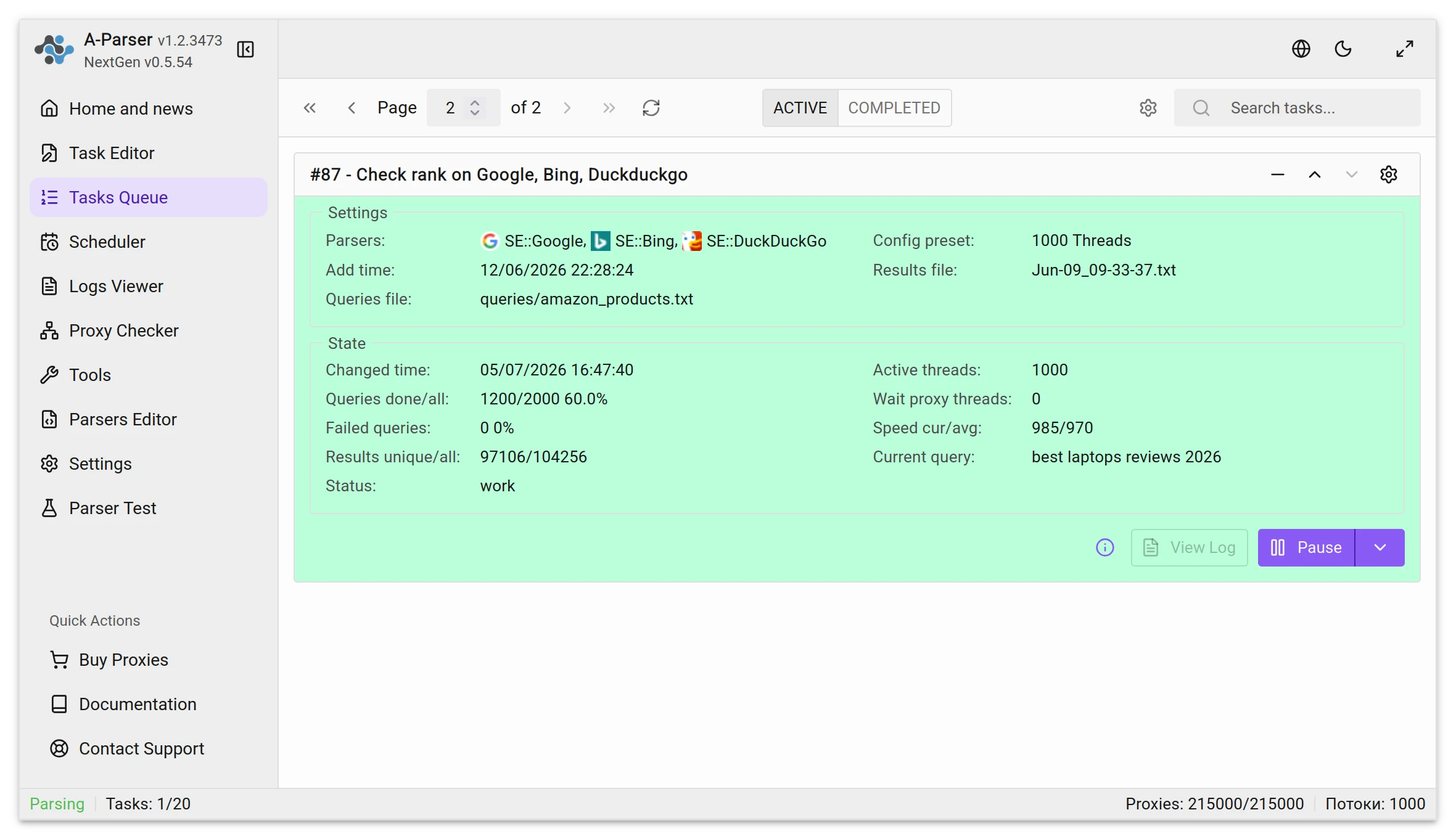The height and width of the screenshot is (839, 1456).
Task: Click Proxies: 215000/215000 status entry
Action: [1214, 804]
